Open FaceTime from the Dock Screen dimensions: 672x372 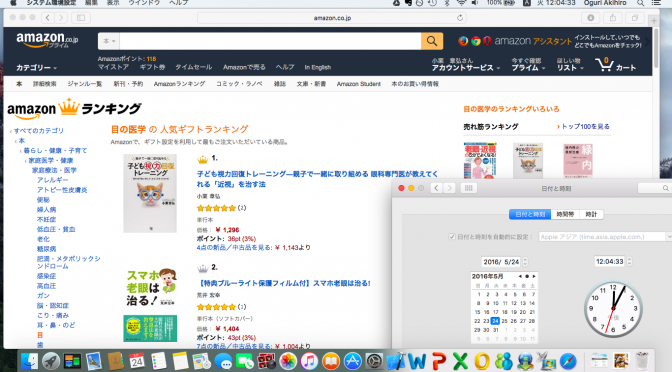(245, 361)
